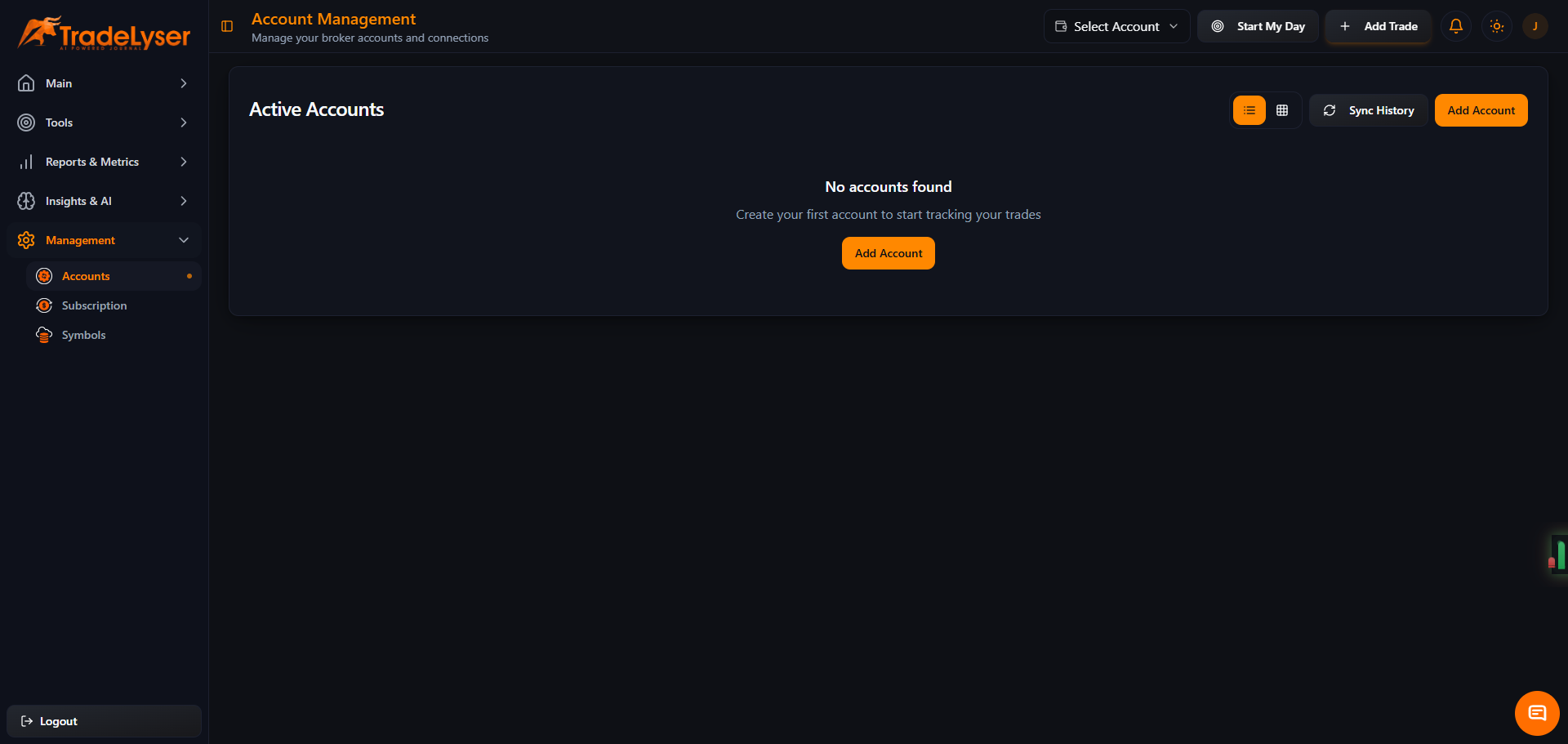Toggle the theme with the sun icon

point(1497,26)
